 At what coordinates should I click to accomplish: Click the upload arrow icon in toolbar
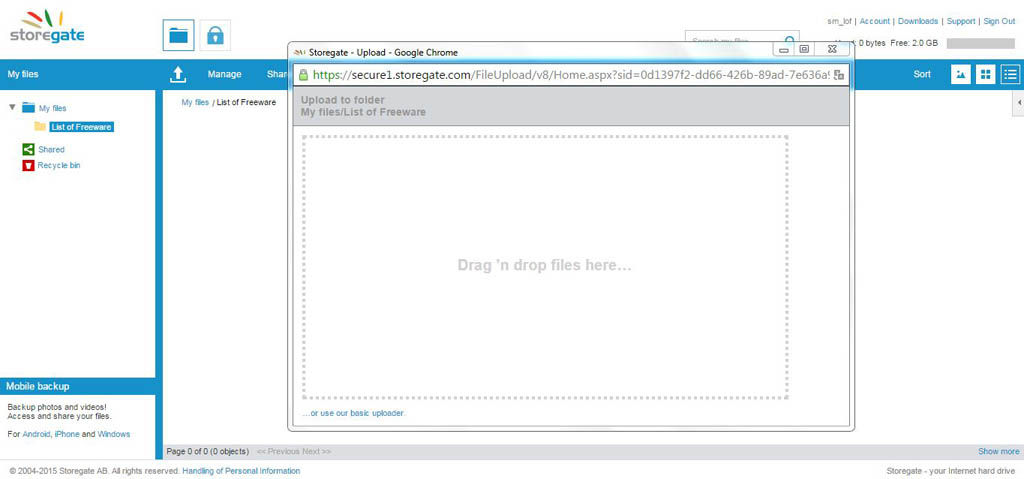[178, 74]
